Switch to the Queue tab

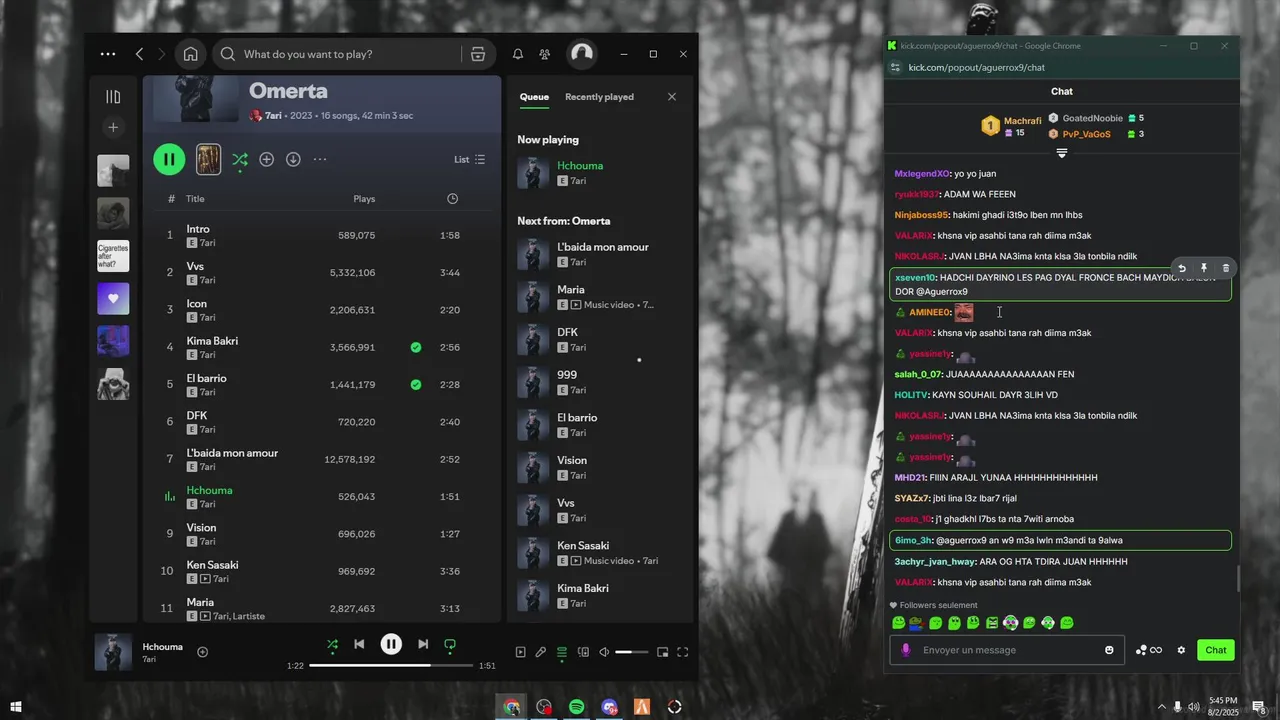pos(534,97)
